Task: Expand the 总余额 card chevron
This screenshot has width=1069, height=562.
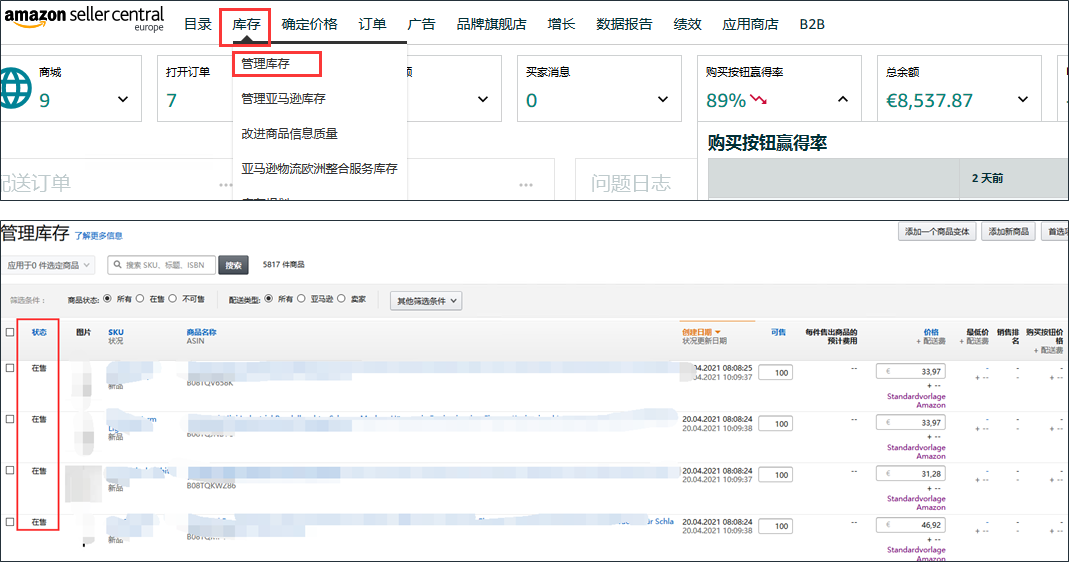Action: click(1023, 100)
